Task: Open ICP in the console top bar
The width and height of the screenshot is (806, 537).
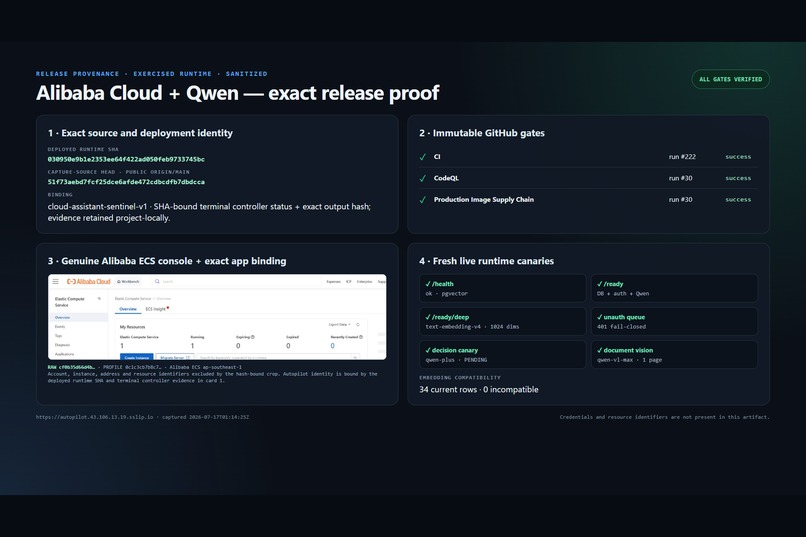Action: [x=349, y=282]
